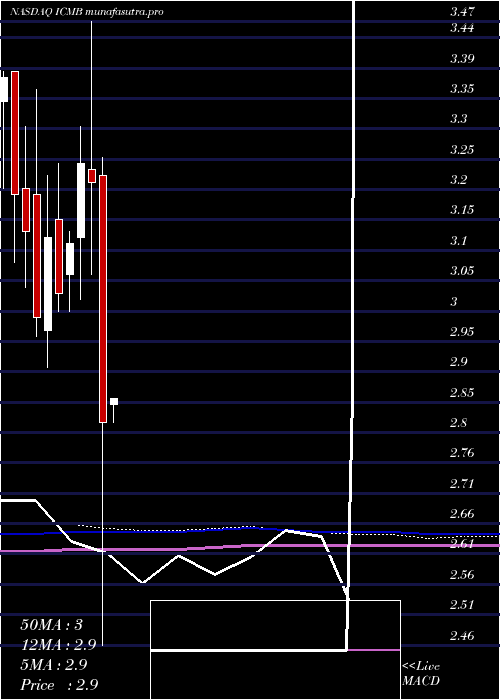Screen dimensions: 500x700
Task: Click the live MACD box outline
Action: (x=275, y=650)
